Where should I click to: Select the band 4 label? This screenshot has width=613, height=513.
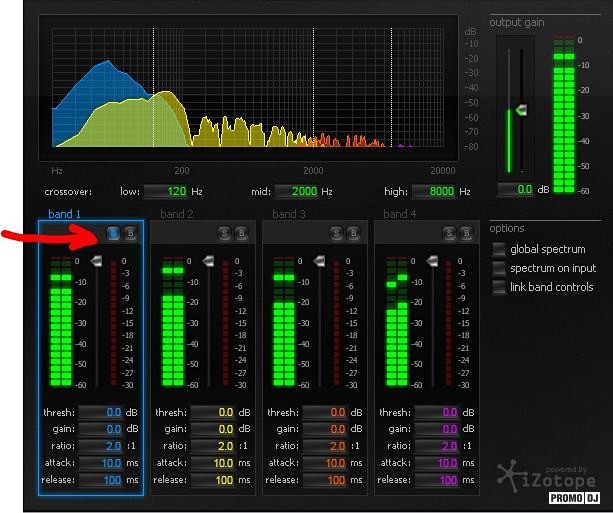[400, 214]
